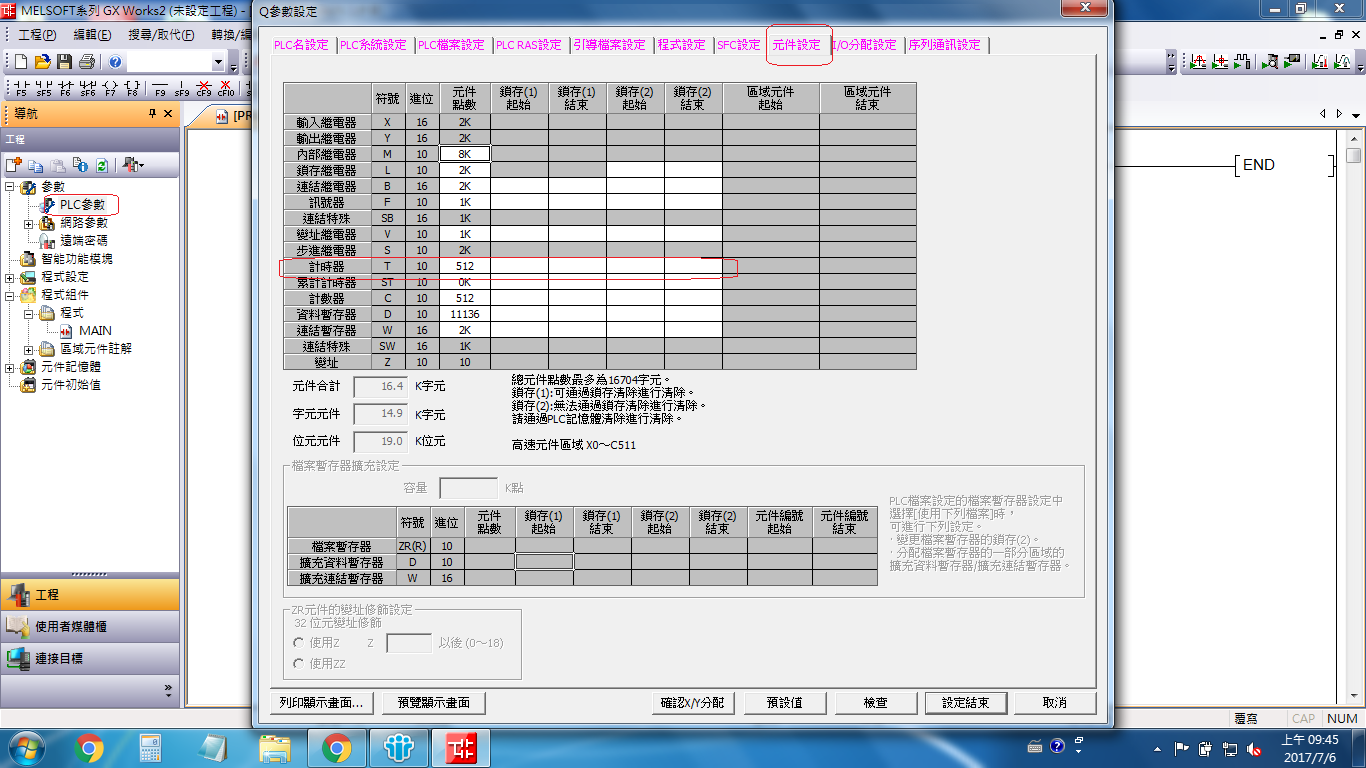The width and height of the screenshot is (1366, 768).
Task: Click the 設定結束 button
Action: (965, 703)
